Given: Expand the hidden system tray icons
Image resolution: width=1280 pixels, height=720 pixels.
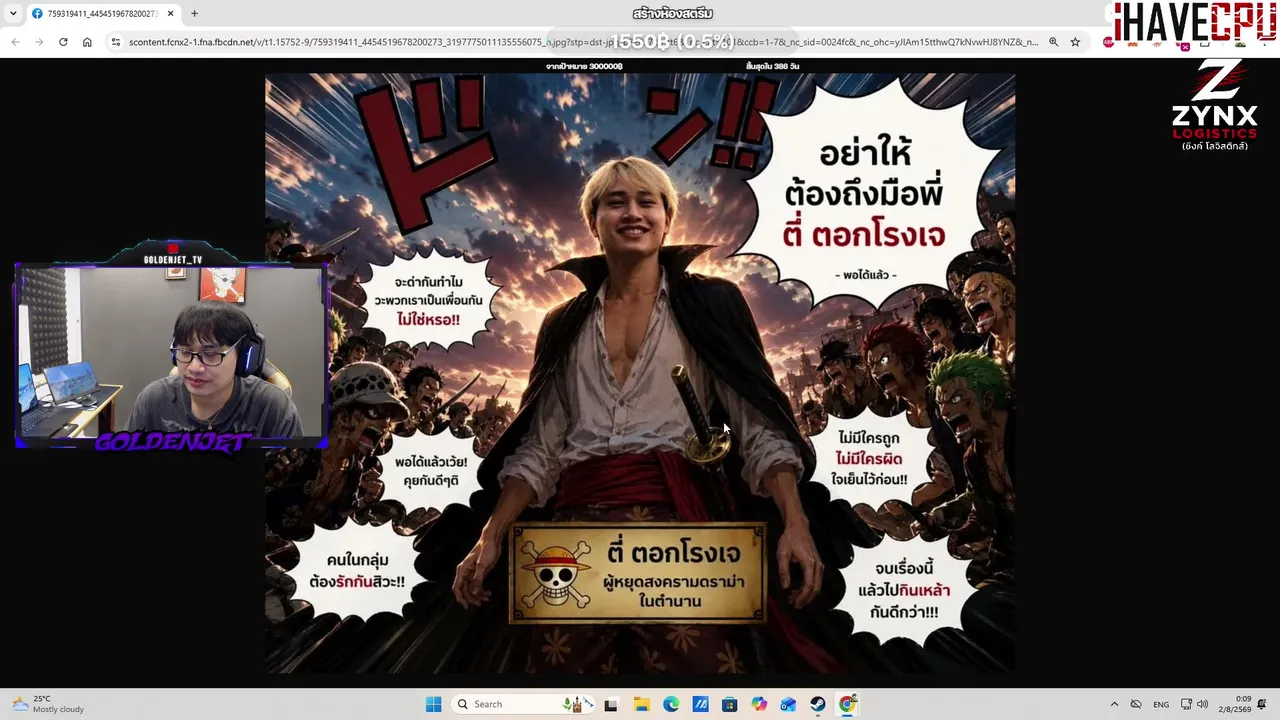Looking at the screenshot, I should [1114, 704].
